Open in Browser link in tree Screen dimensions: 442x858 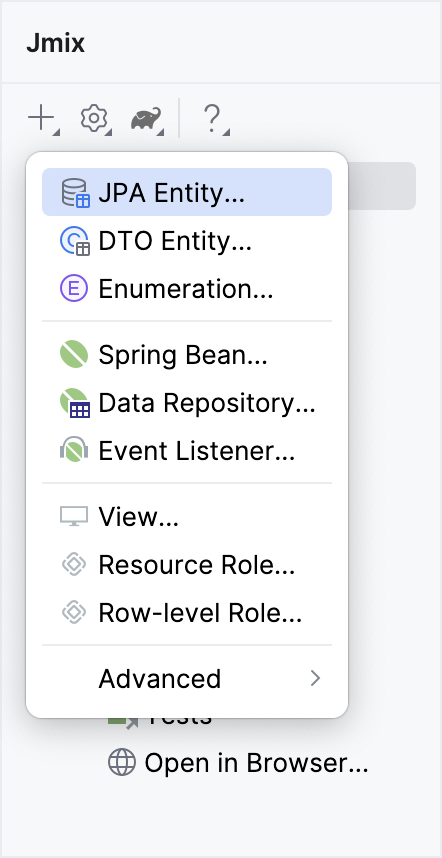238,763
